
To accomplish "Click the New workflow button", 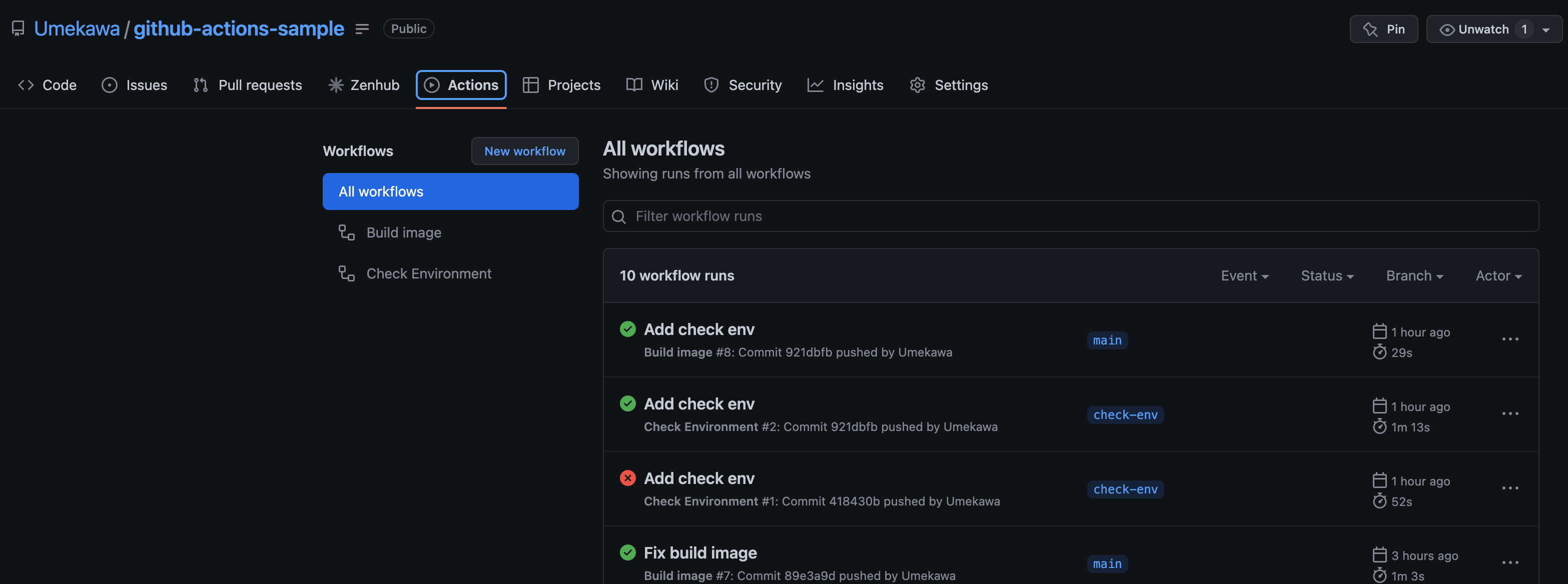I will [524, 151].
